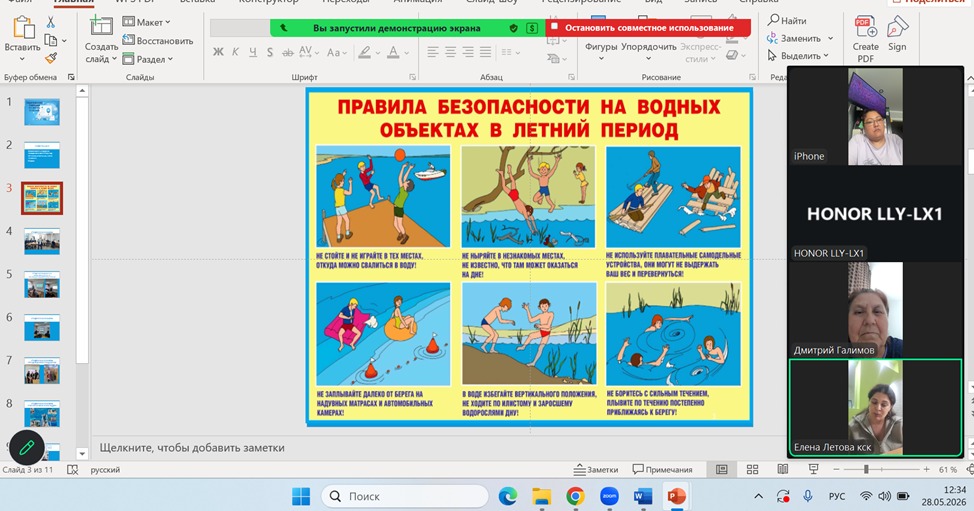Image resolution: width=974 pixels, height=511 pixels.
Task: Toggle strikethrough formatting (ab)
Action: [x=288, y=53]
